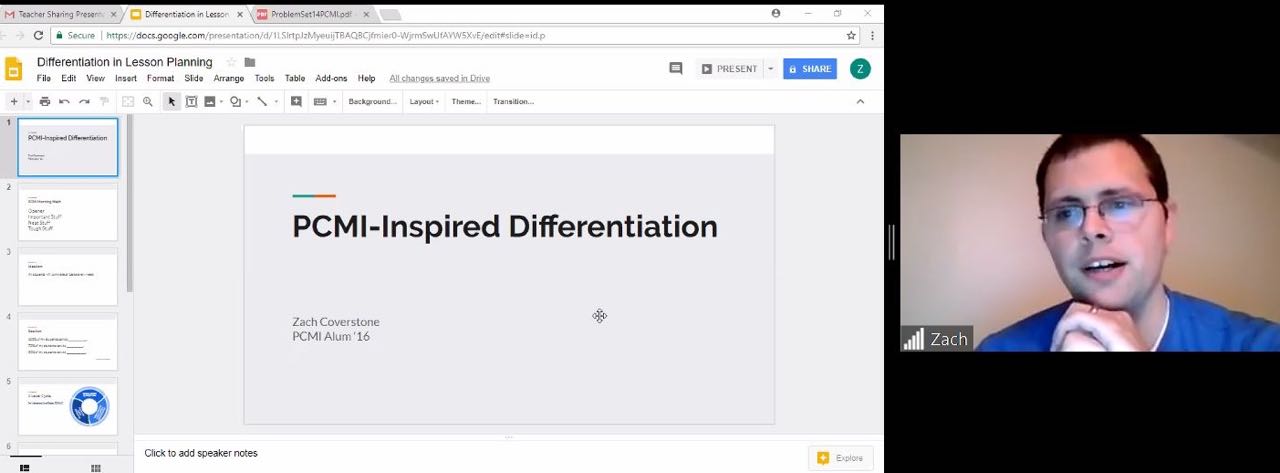Image resolution: width=1280 pixels, height=473 pixels.
Task: Select the arrow cursor tool
Action: [x=172, y=101]
